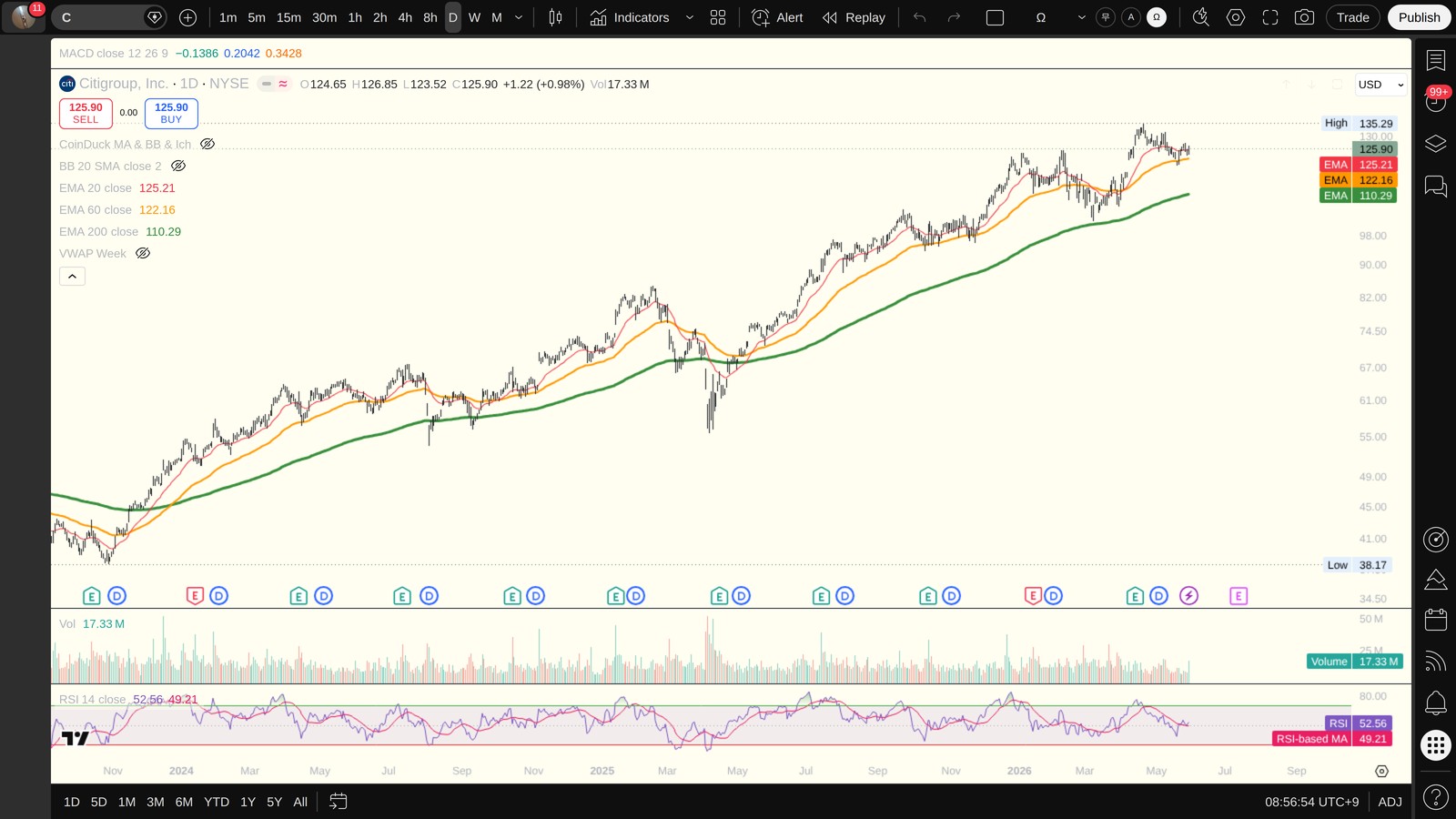Open the object tree layers icon

[x=1436, y=144]
